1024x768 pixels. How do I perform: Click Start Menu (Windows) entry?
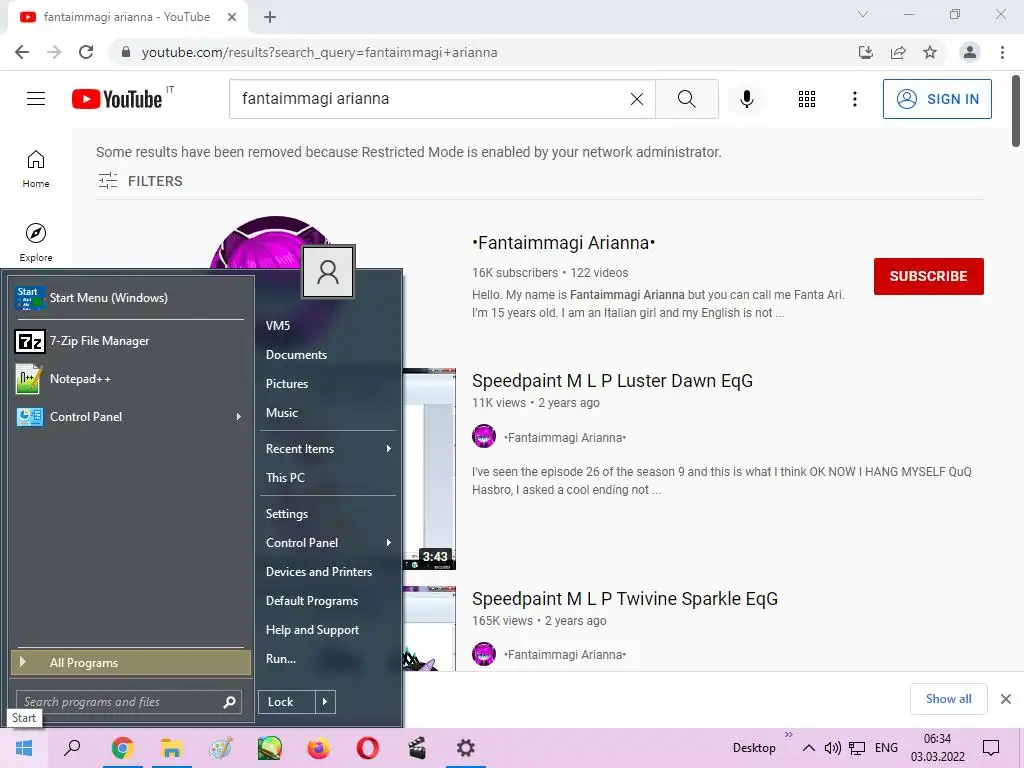pos(129,298)
